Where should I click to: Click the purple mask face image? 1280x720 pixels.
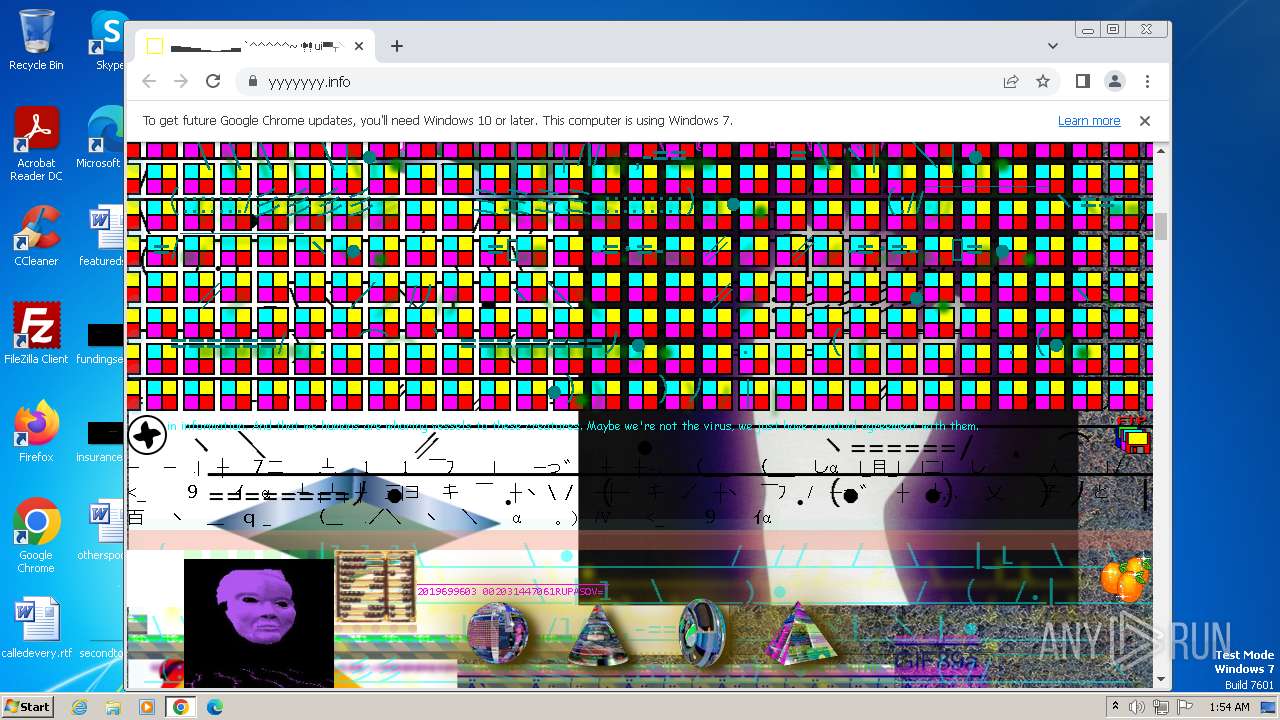(x=259, y=623)
